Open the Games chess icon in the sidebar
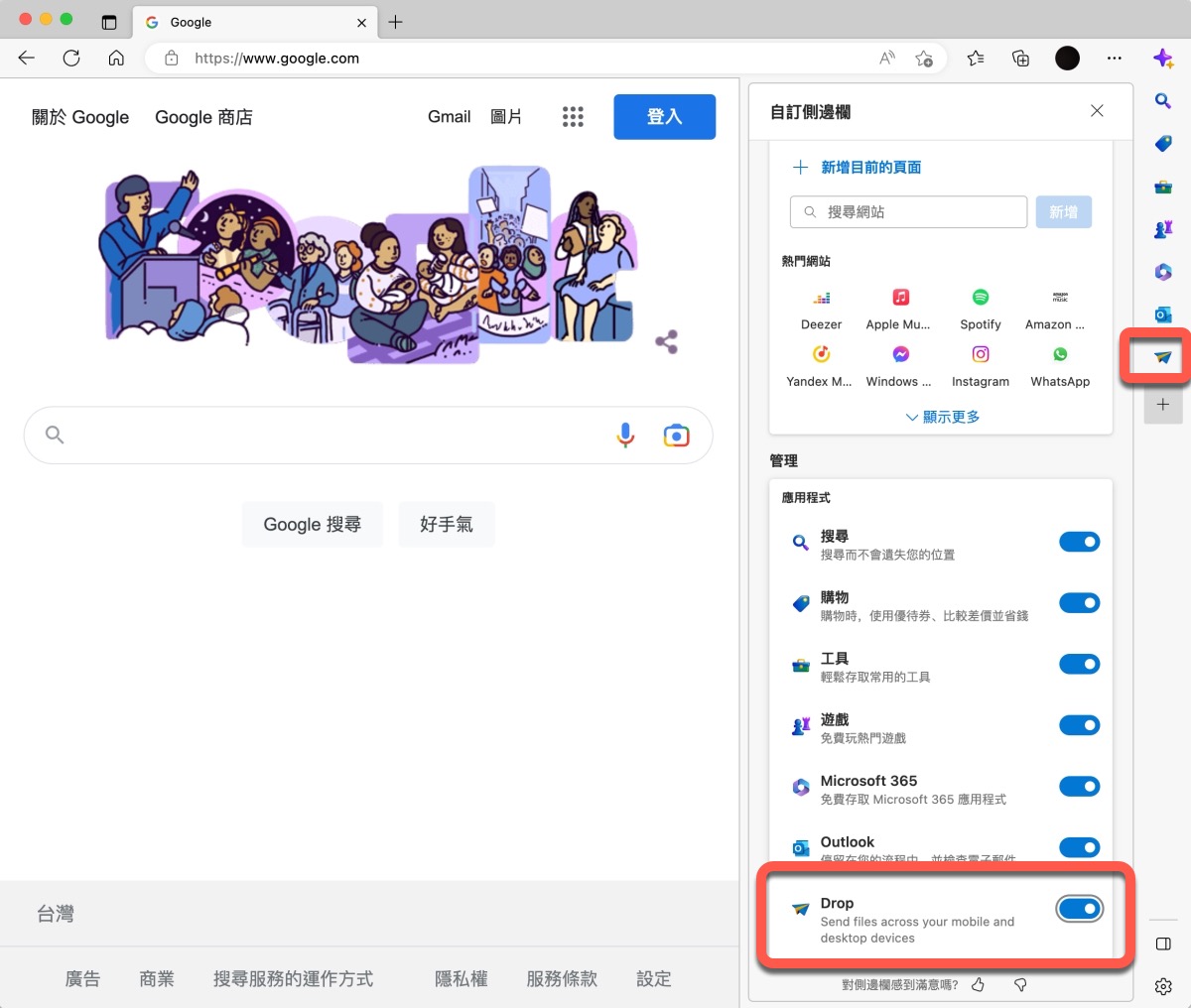1191x1008 pixels. coord(1163,229)
